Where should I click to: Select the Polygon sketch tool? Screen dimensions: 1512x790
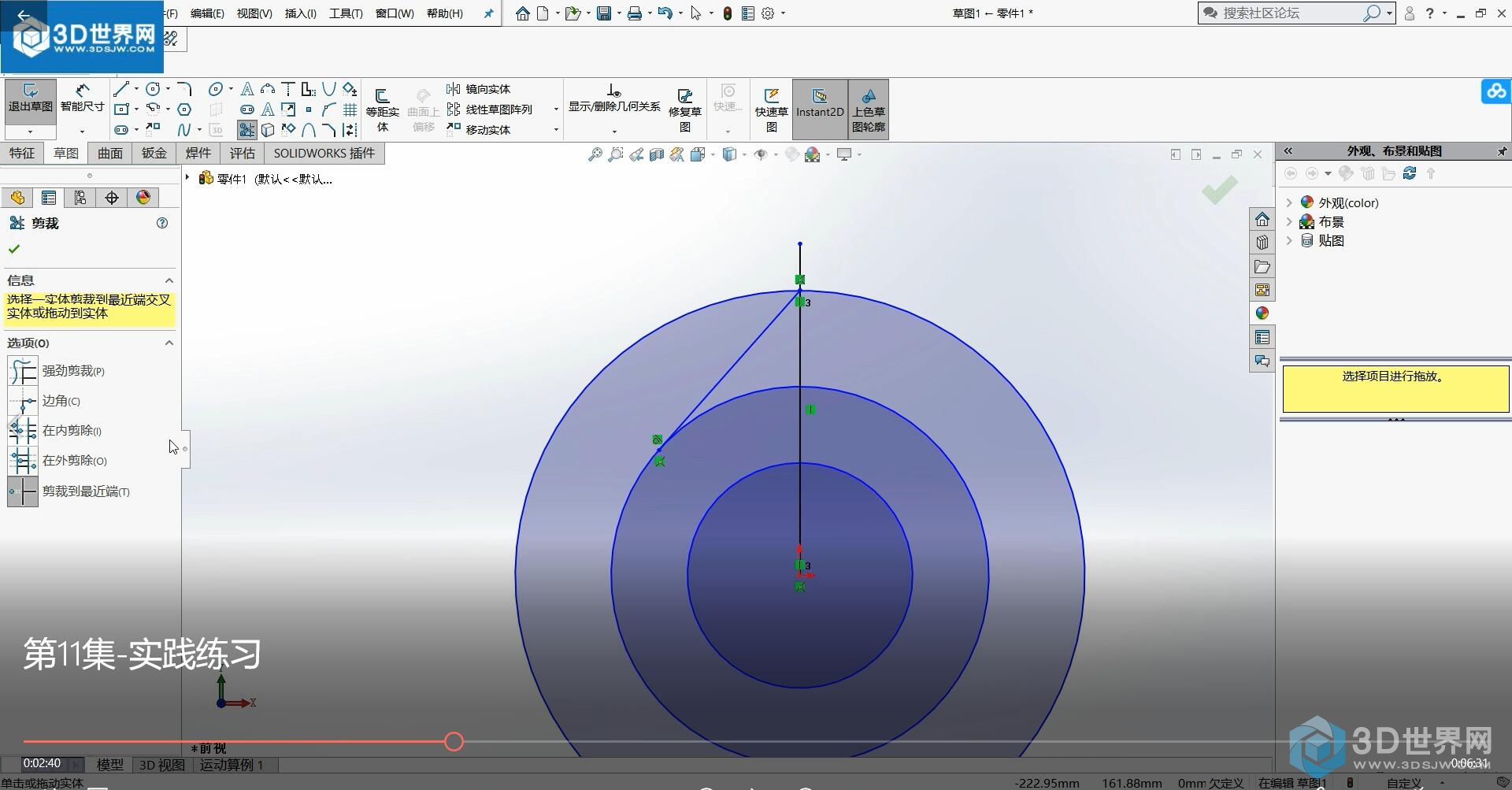coord(184,109)
